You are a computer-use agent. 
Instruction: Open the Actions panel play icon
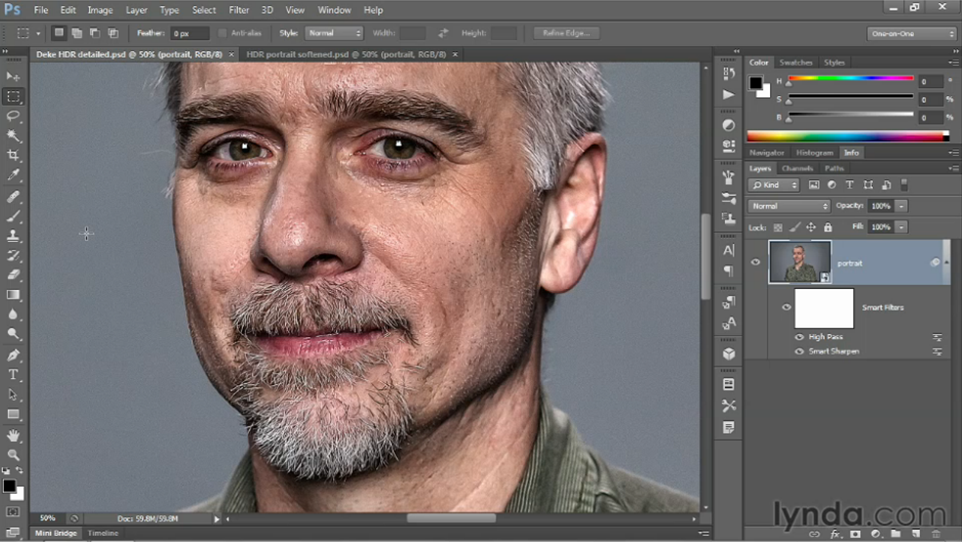(x=729, y=95)
